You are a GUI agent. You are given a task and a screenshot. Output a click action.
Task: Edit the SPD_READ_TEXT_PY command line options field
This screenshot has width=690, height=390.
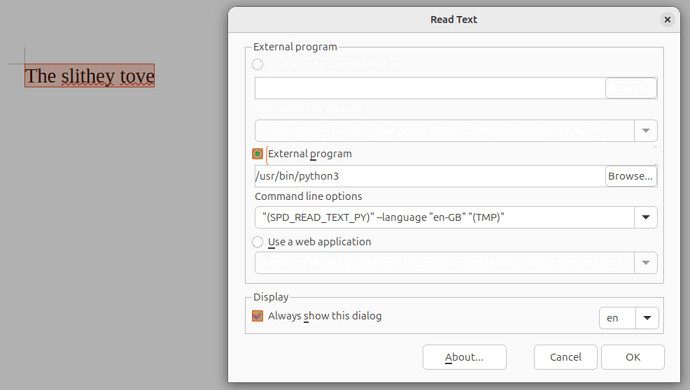(x=444, y=217)
